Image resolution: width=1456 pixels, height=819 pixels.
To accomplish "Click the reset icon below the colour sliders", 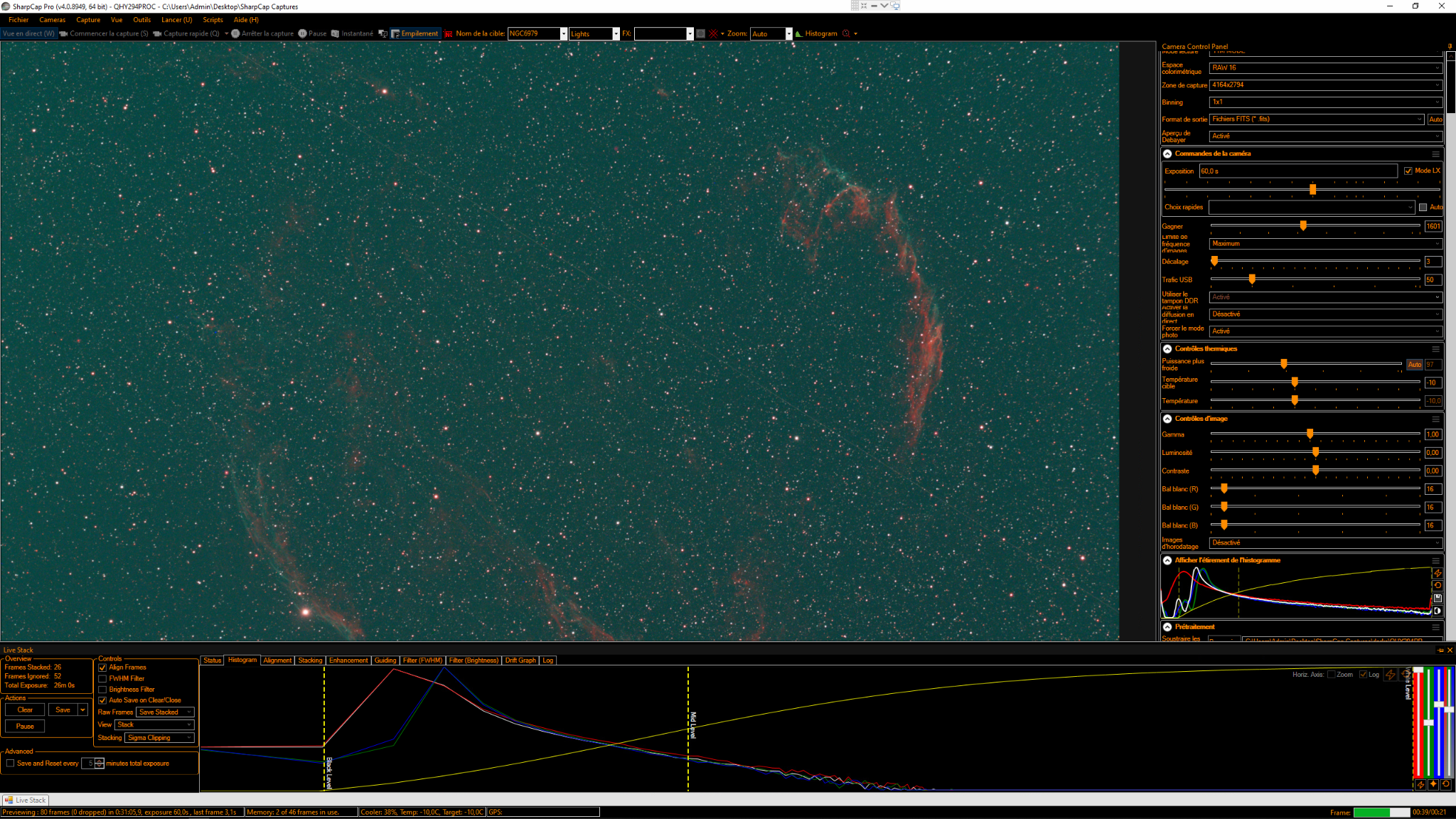I will click(1445, 784).
